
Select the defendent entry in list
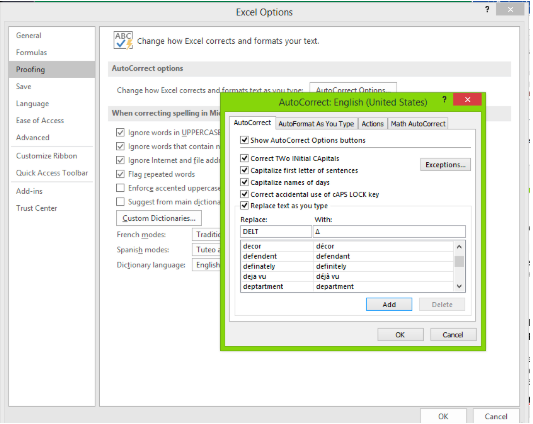(x=347, y=256)
